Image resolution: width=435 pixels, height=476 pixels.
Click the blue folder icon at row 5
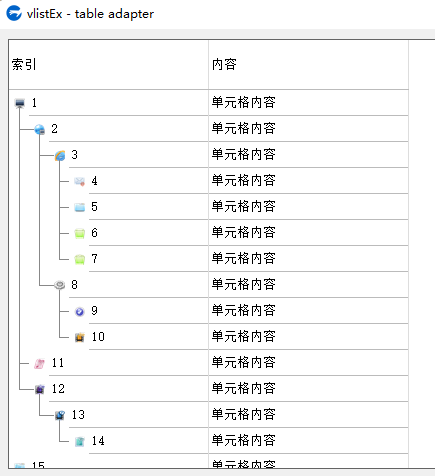click(x=80, y=207)
